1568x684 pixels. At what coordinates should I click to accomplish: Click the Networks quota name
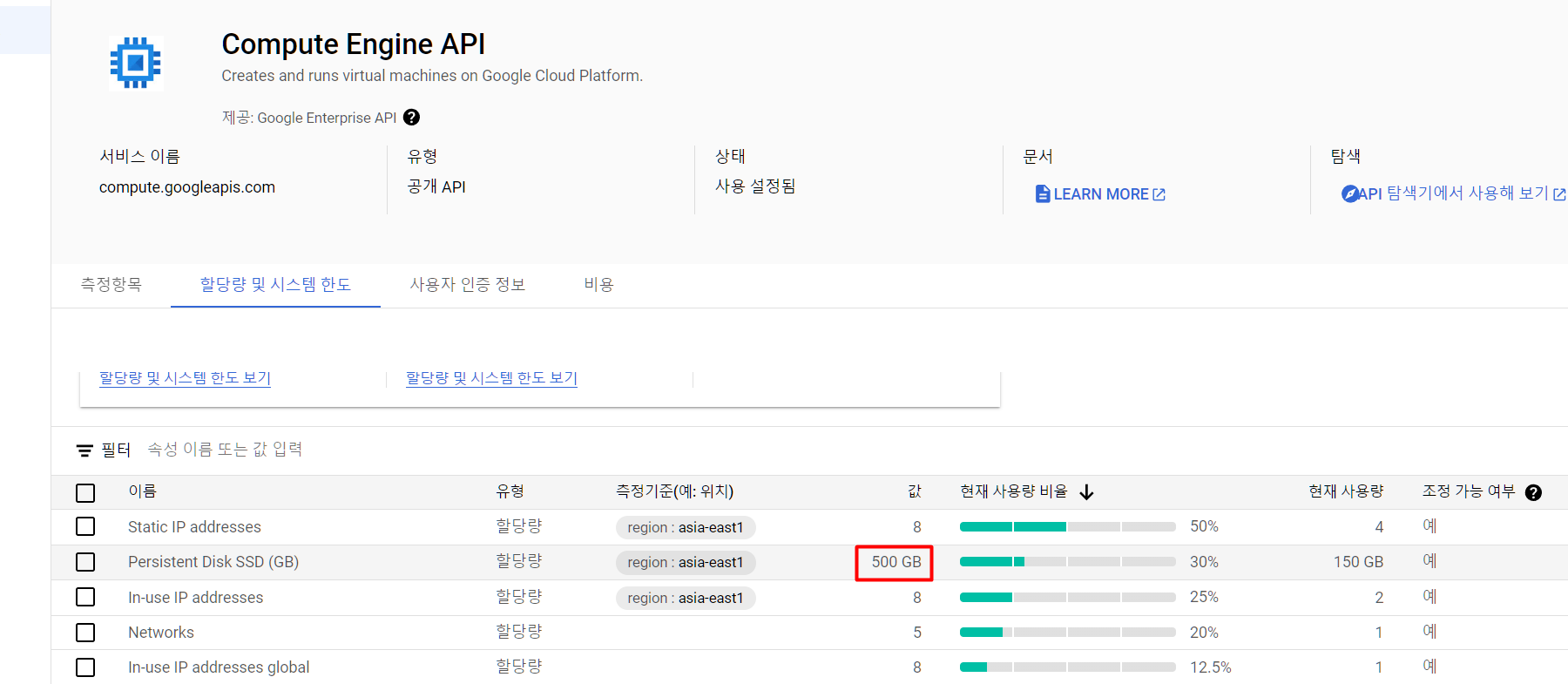(x=161, y=633)
